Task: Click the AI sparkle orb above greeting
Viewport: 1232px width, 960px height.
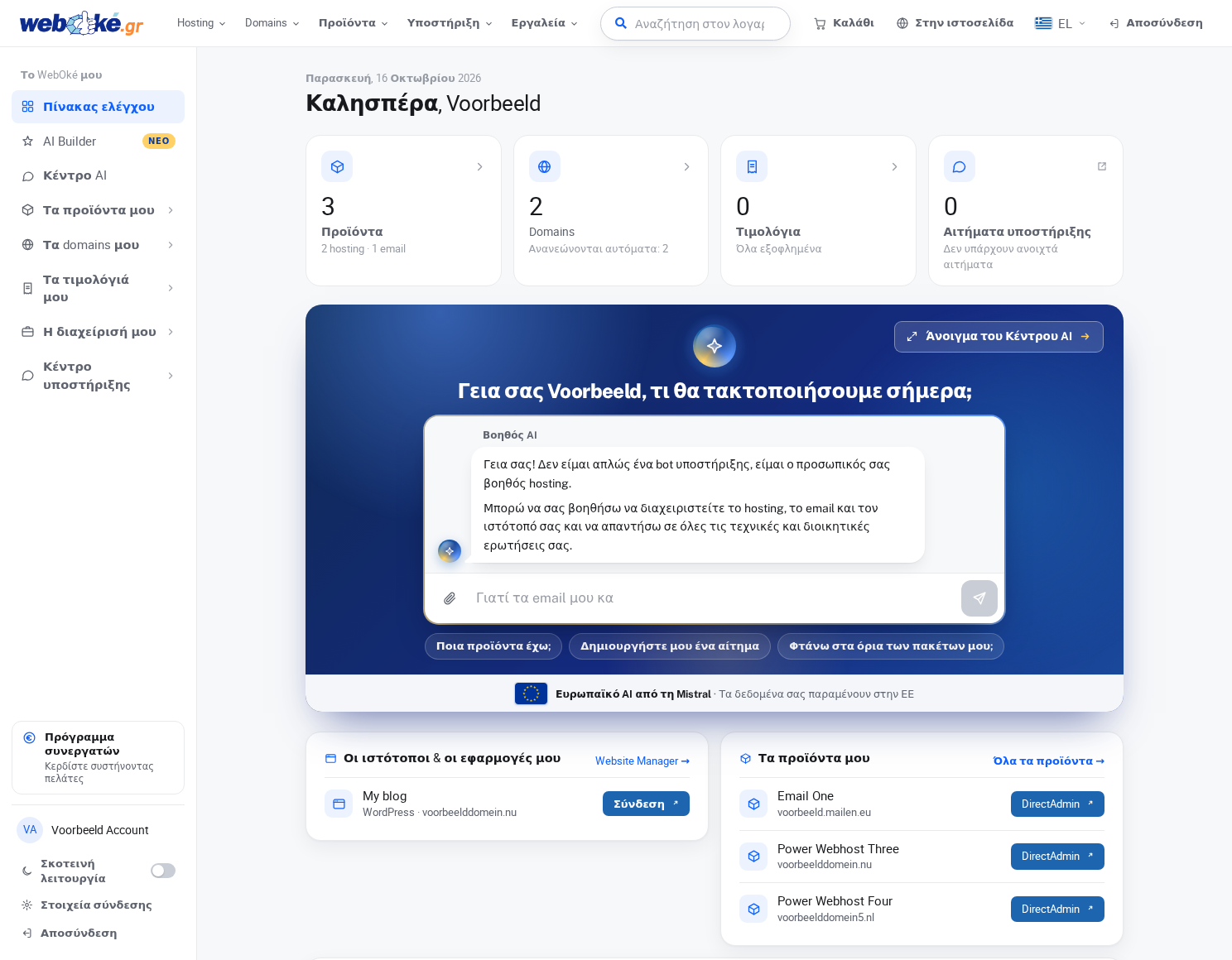Action: (x=715, y=346)
